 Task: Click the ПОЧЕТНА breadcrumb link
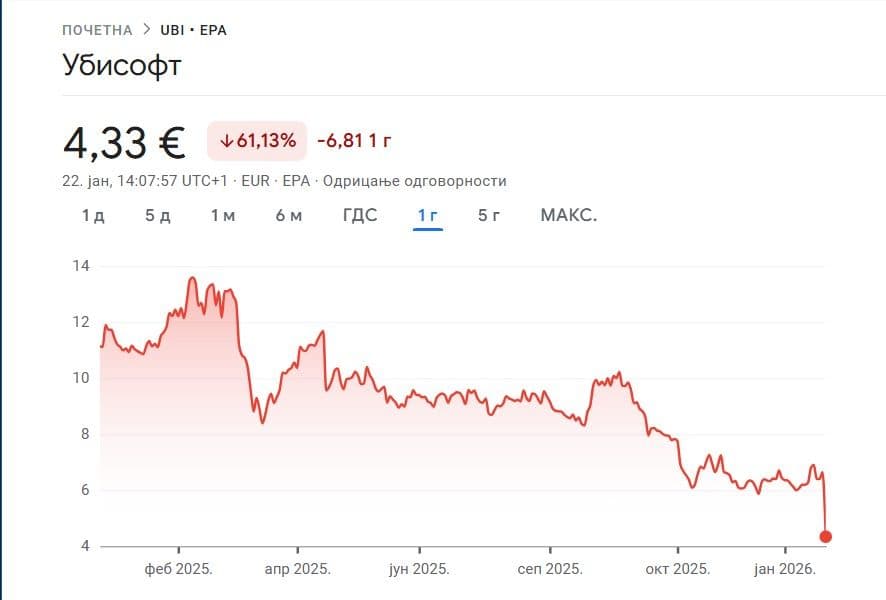click(97, 30)
